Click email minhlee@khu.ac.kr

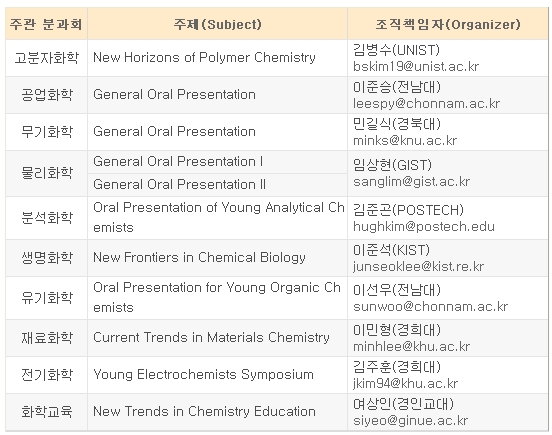point(412,347)
